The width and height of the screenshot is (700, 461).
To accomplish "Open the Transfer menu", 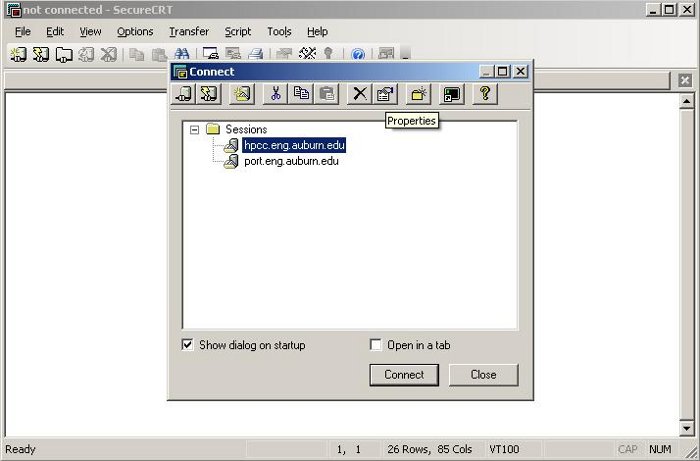I will [189, 32].
